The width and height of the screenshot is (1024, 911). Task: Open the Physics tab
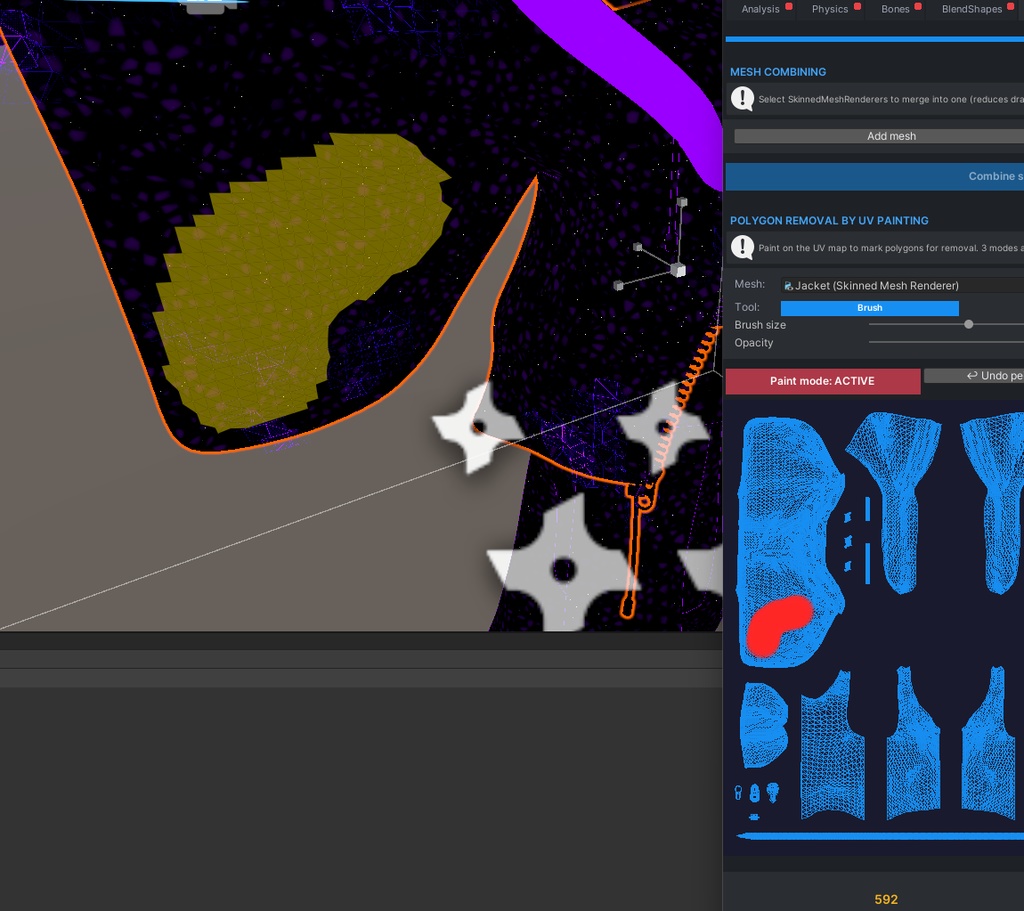pyautogui.click(x=831, y=9)
